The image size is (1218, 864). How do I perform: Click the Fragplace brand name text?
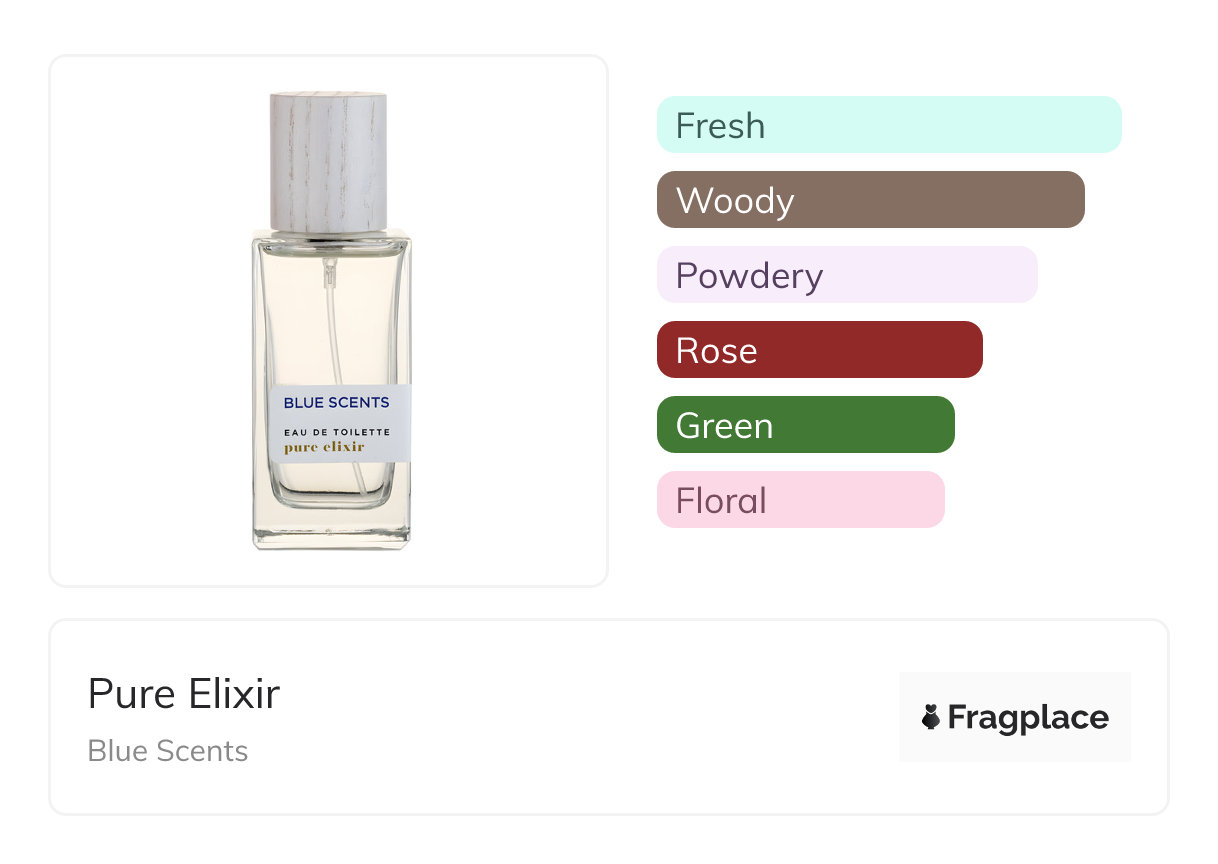1028,718
